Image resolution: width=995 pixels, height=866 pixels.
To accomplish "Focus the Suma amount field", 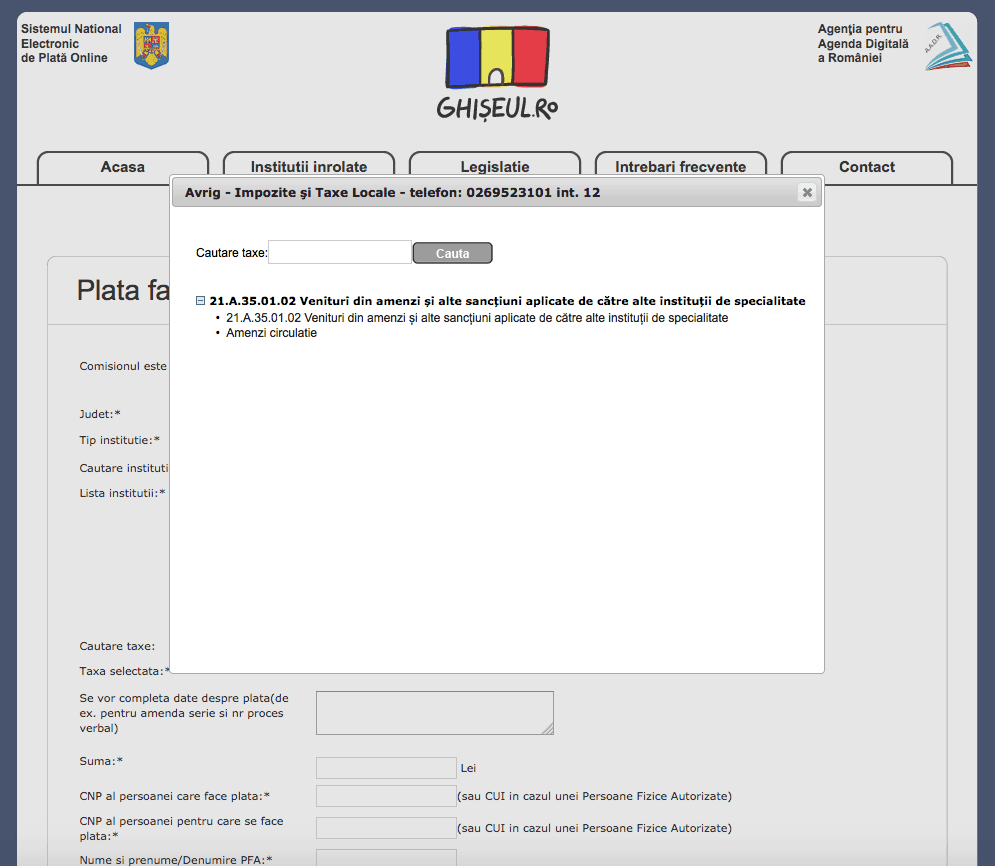I will pos(386,768).
